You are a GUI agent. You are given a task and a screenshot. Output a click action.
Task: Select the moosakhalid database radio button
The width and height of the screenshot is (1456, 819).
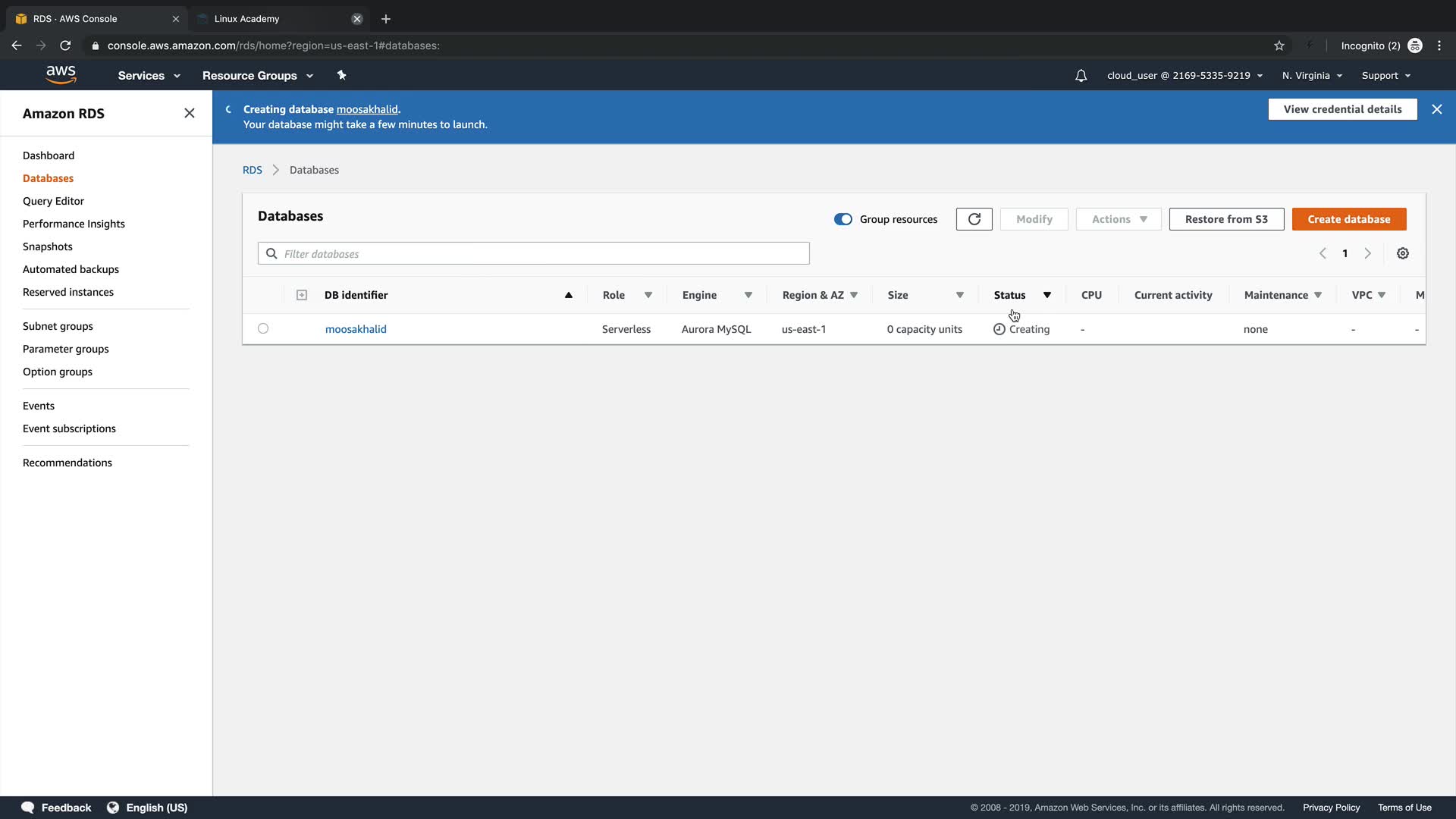(263, 328)
